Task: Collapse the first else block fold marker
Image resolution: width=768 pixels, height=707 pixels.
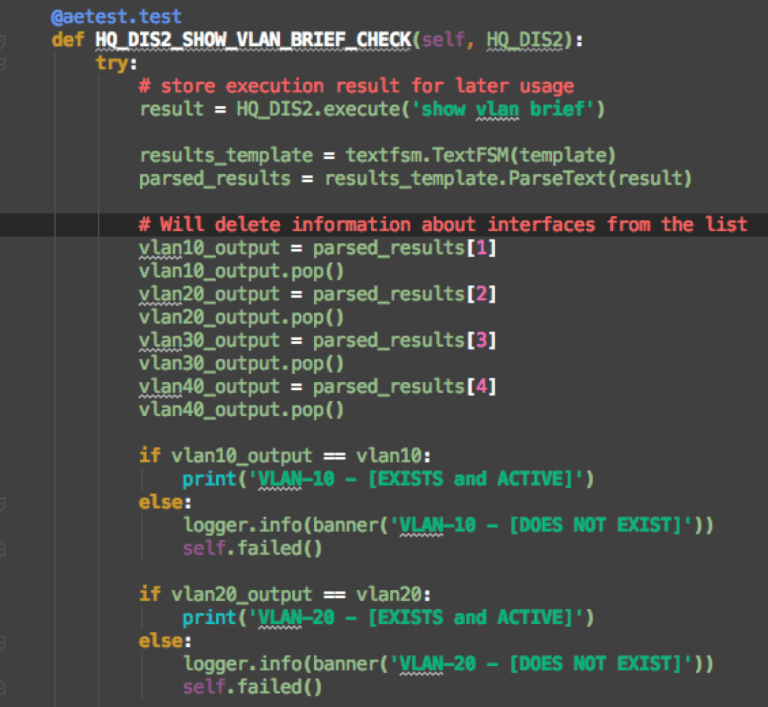Action: 2,503
